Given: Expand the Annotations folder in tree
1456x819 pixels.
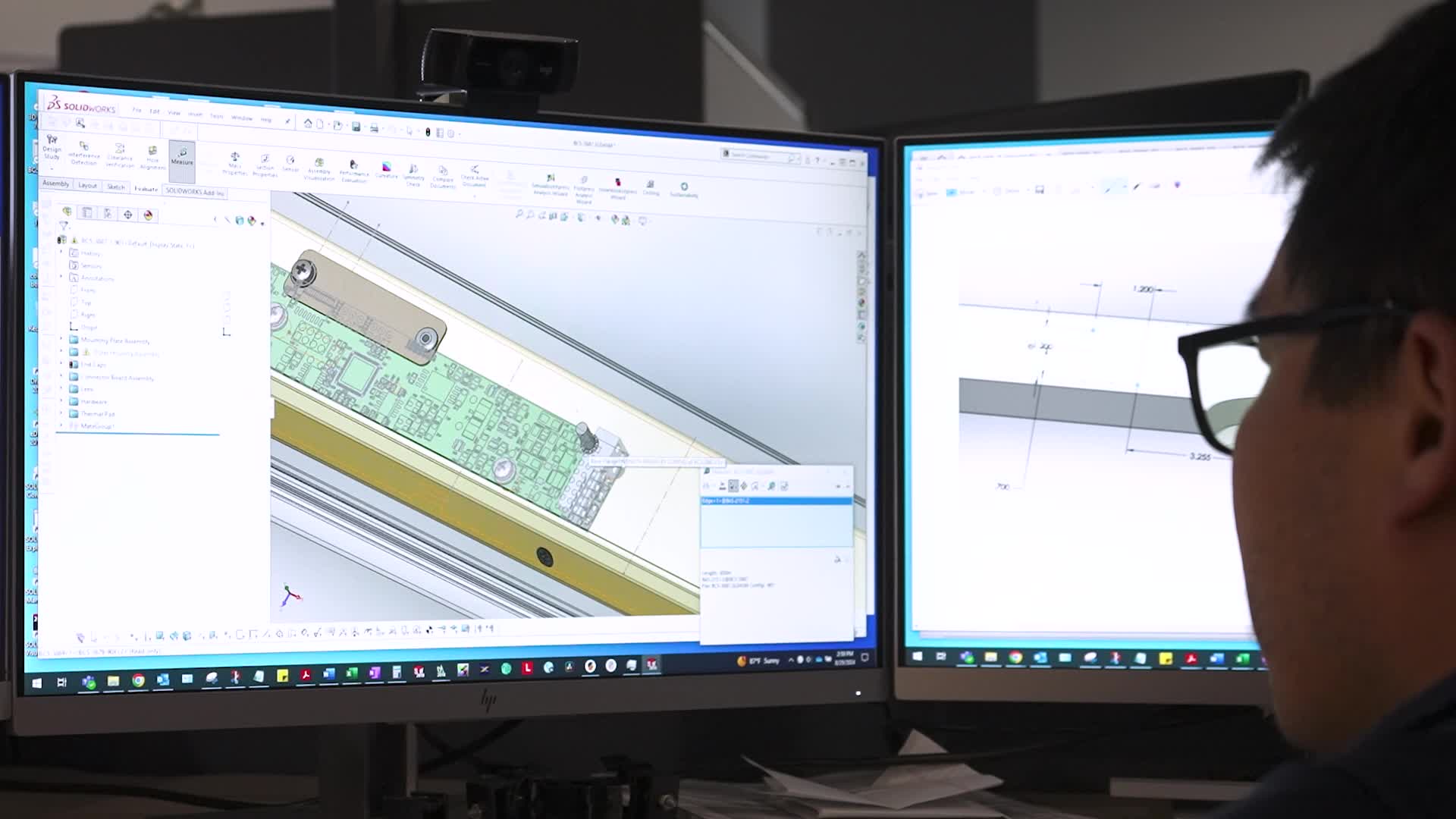Looking at the screenshot, I should pos(61,278).
